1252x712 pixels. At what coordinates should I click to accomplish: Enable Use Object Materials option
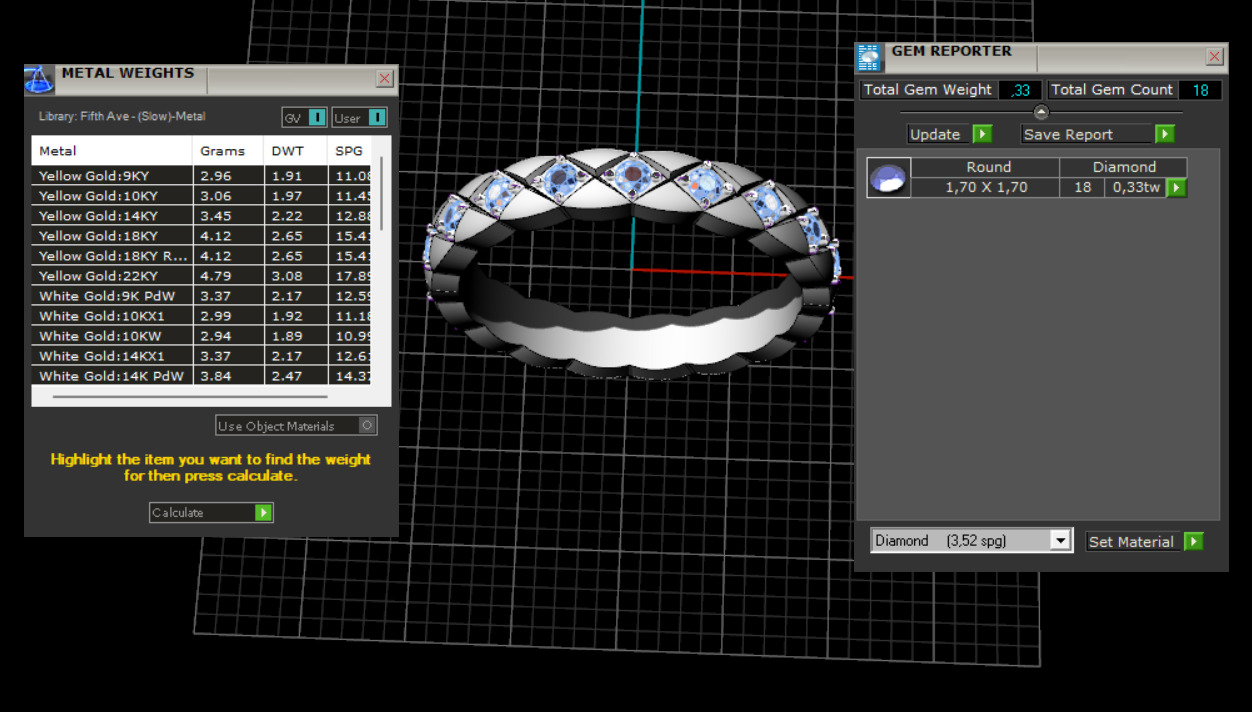point(296,425)
